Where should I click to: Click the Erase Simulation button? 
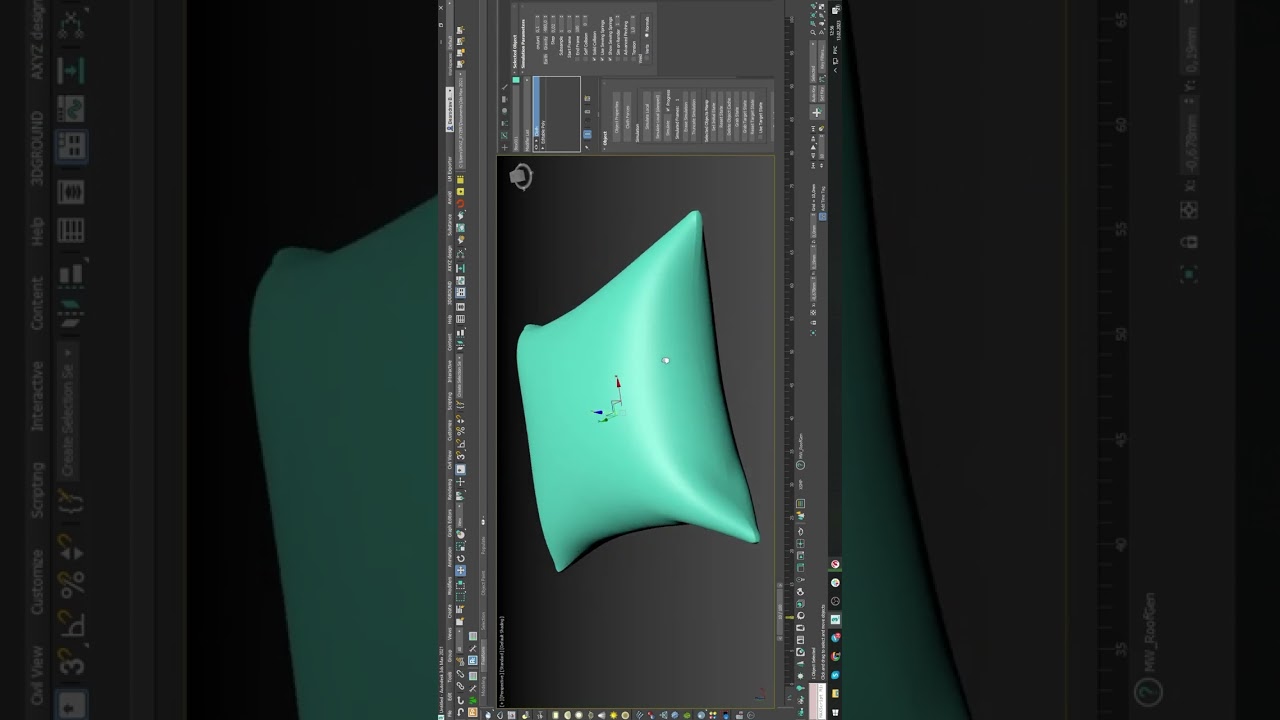(x=685, y=116)
